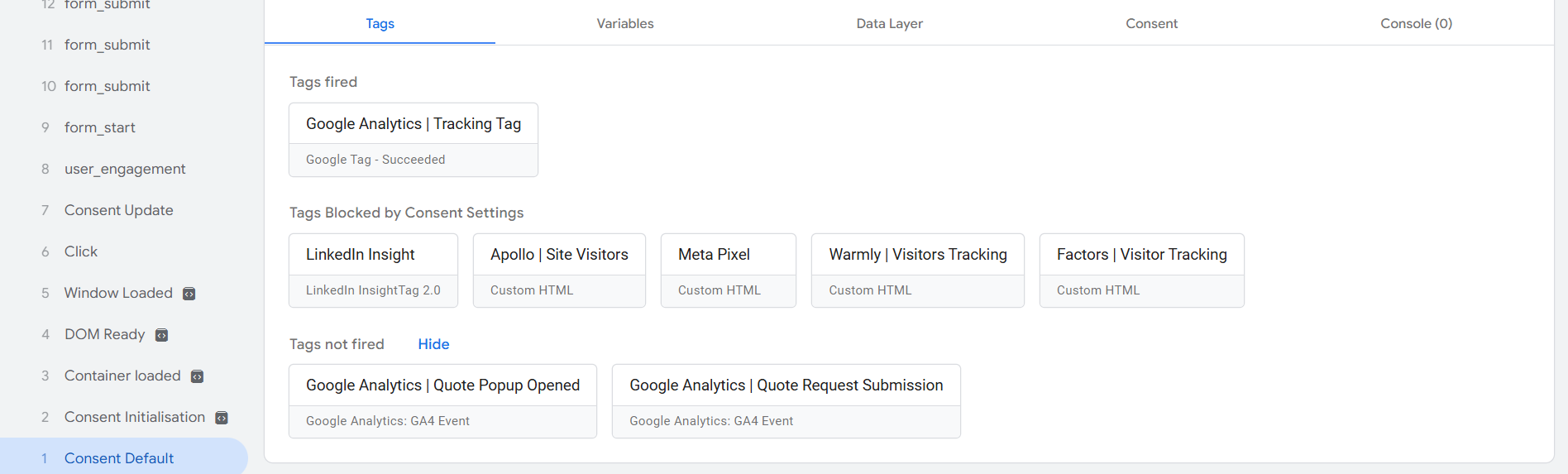
Task: Open the Factors Visitor Tracking tag card
Action: point(1141,270)
